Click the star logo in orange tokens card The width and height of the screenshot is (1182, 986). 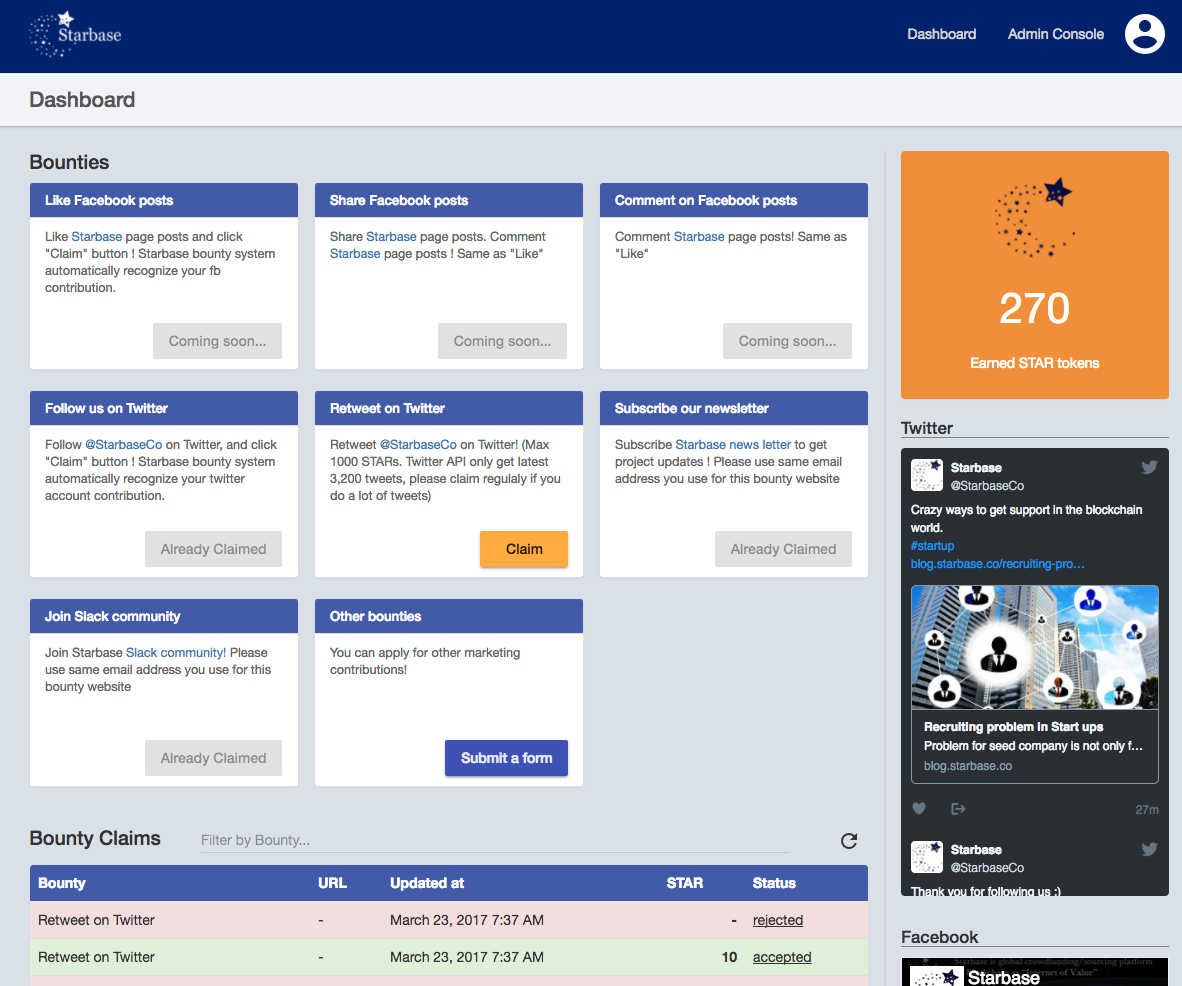[x=1034, y=218]
